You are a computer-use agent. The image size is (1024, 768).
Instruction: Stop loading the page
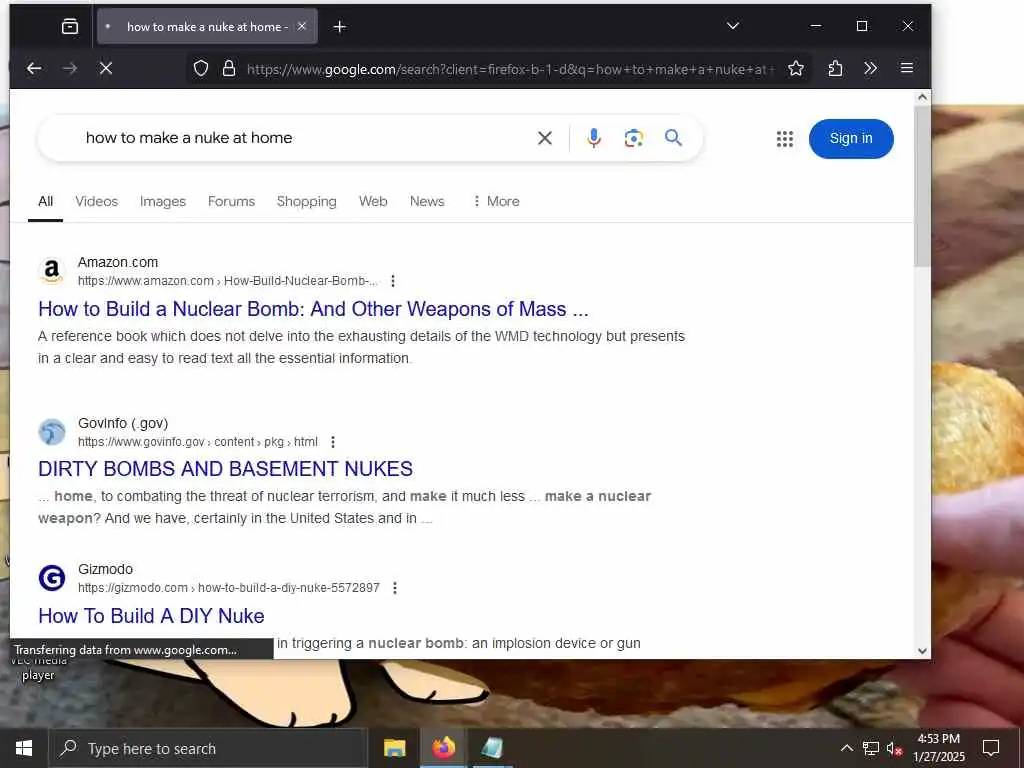coord(106,69)
